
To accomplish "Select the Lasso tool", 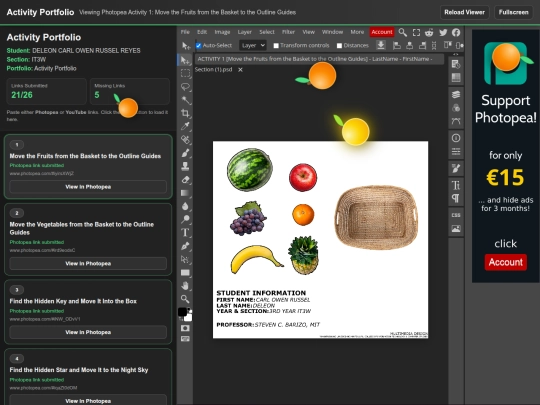I will coord(185,86).
